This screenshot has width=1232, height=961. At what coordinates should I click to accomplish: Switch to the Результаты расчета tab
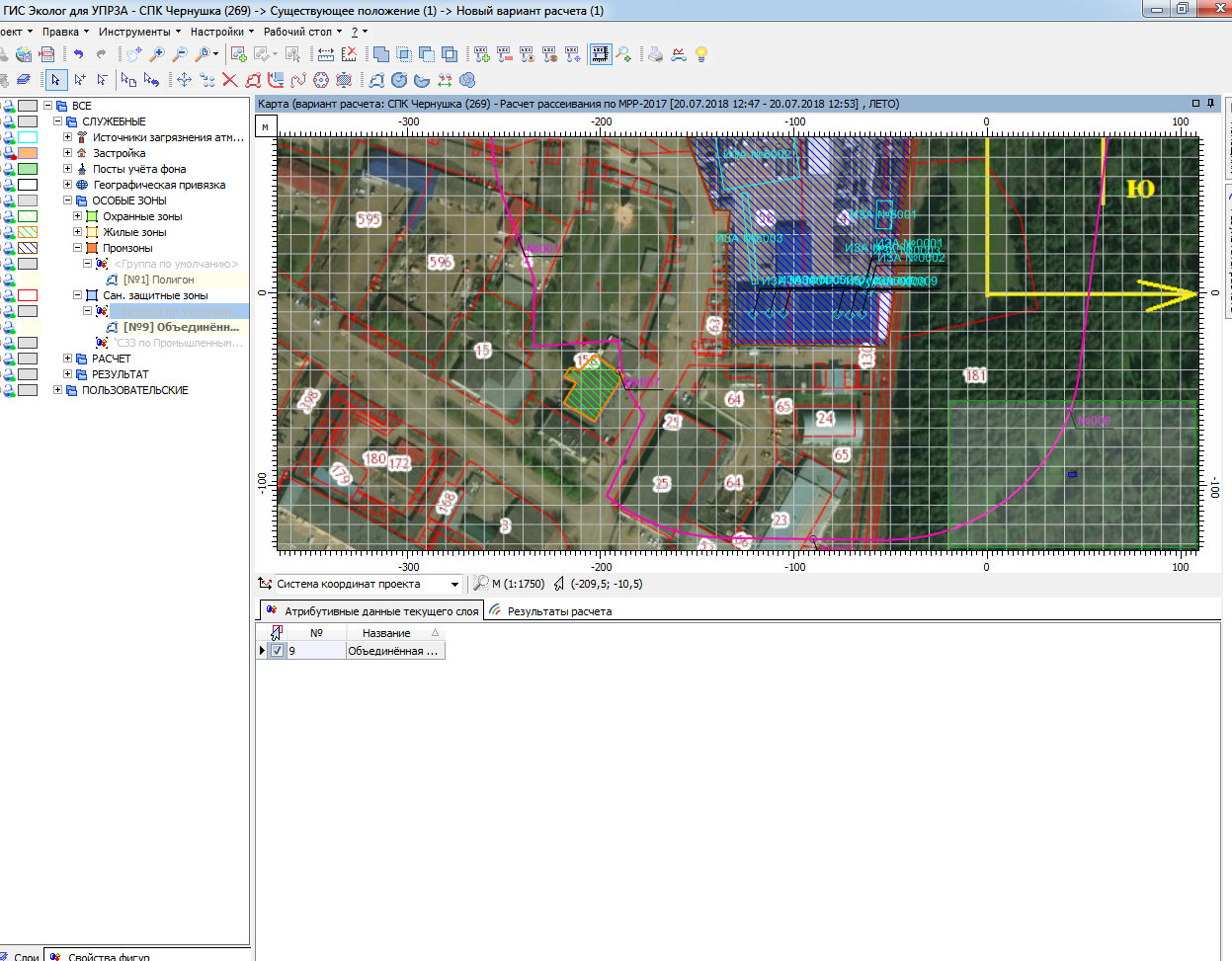(559, 611)
